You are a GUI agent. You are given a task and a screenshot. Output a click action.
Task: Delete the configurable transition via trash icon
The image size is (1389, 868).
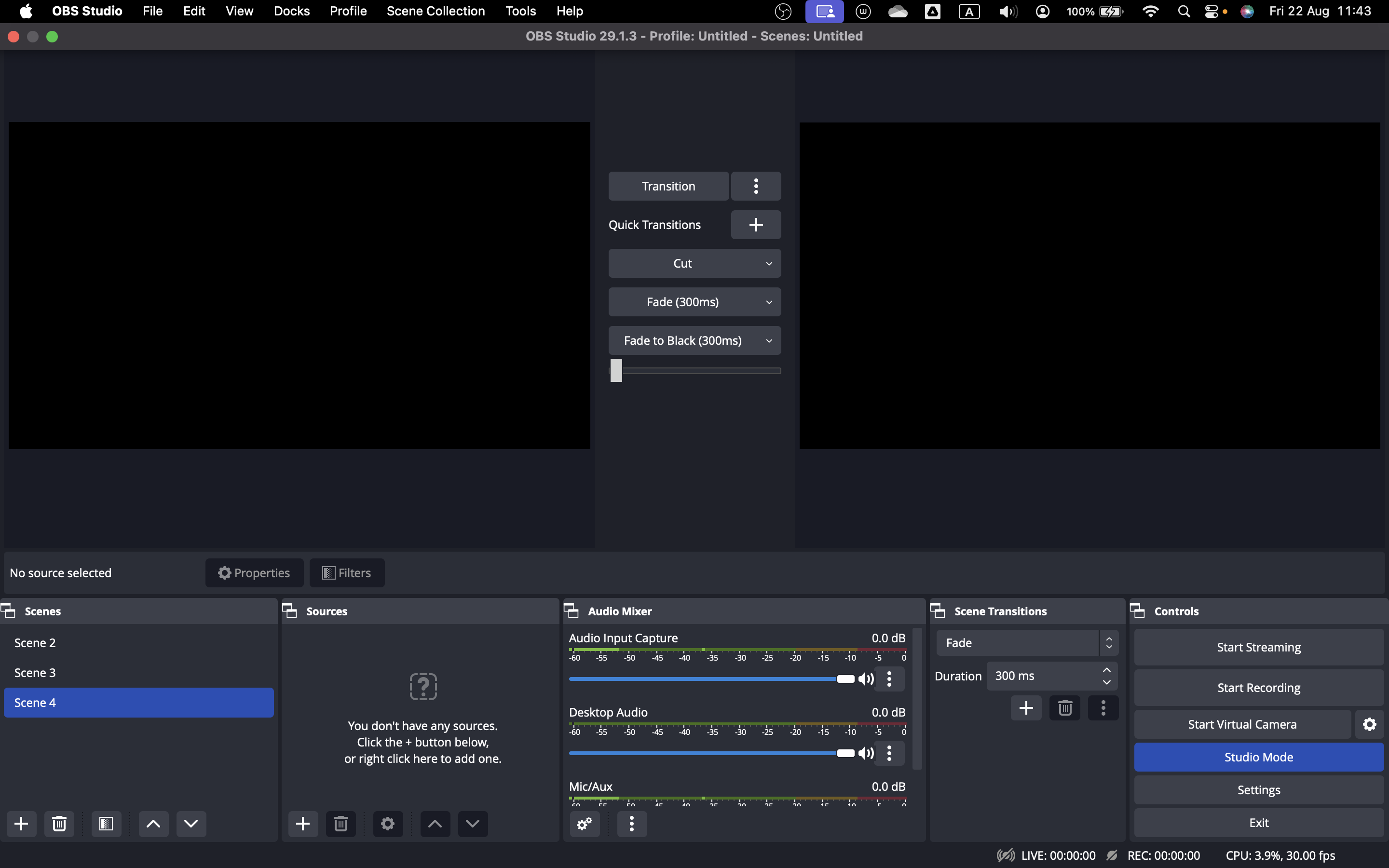coord(1065,708)
